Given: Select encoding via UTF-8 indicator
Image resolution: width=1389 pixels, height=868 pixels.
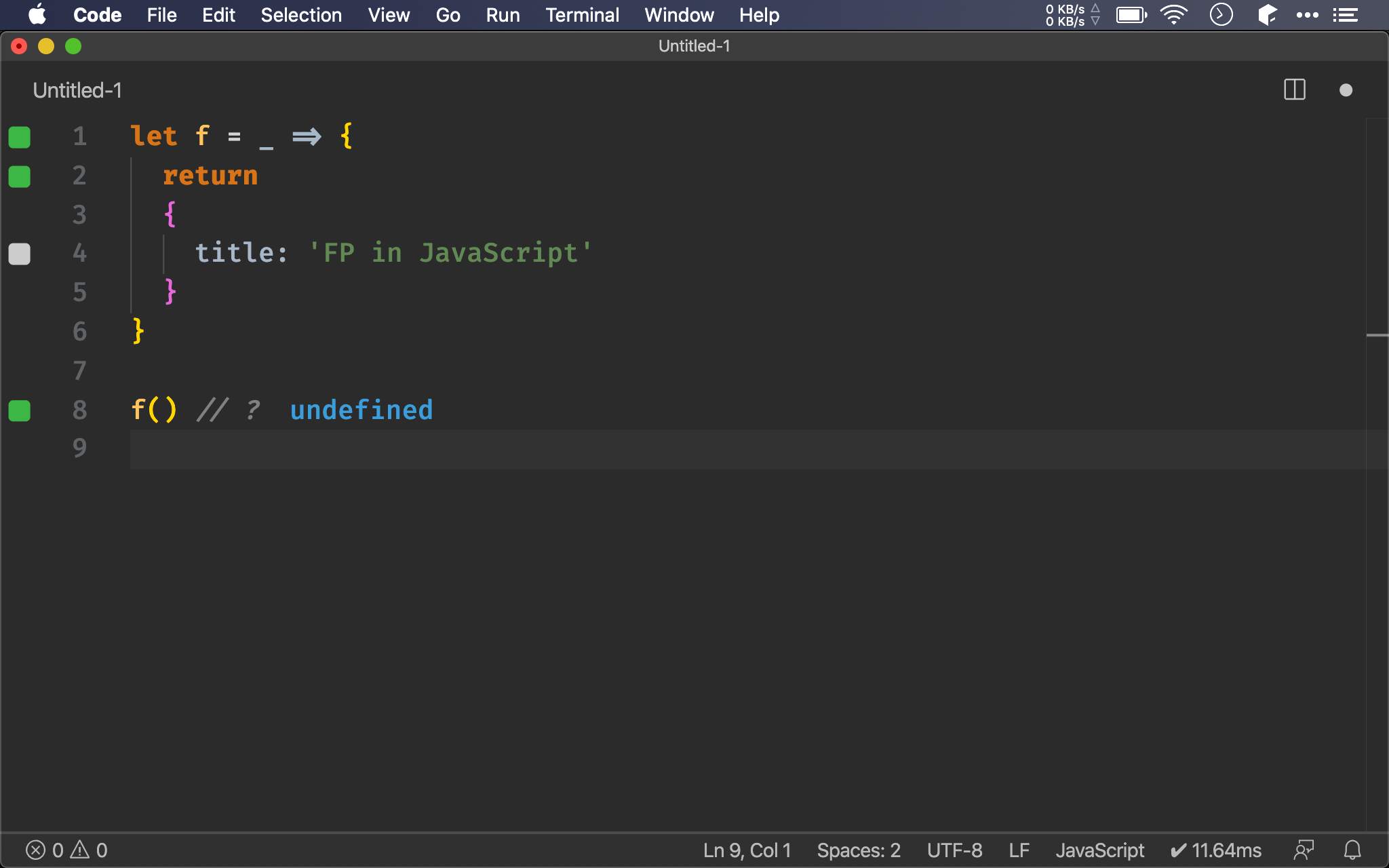Looking at the screenshot, I should (954, 850).
